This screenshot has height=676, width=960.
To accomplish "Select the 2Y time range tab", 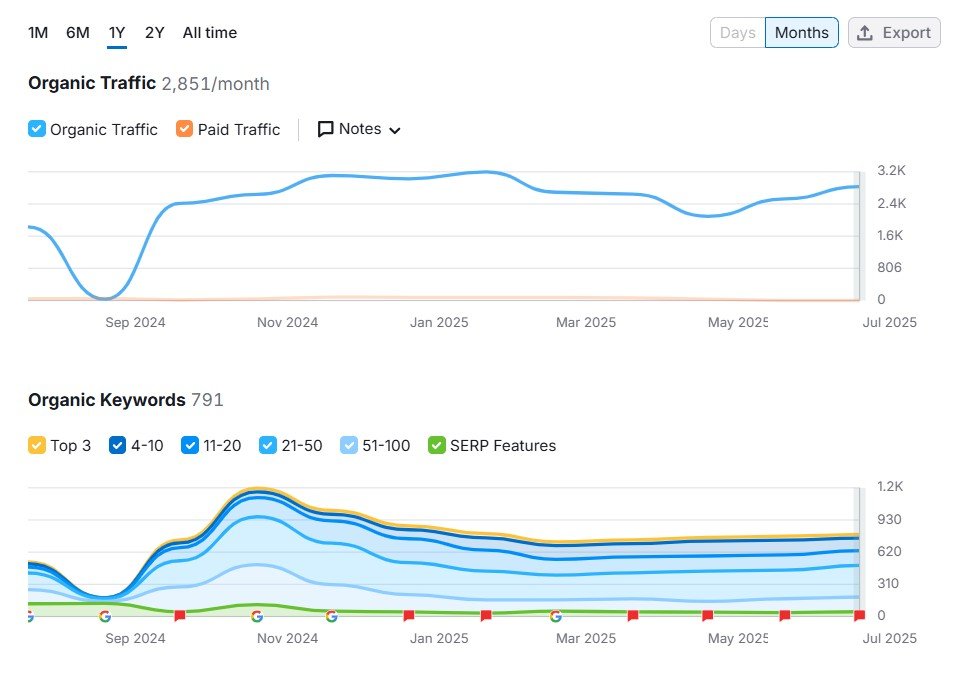I will point(154,33).
